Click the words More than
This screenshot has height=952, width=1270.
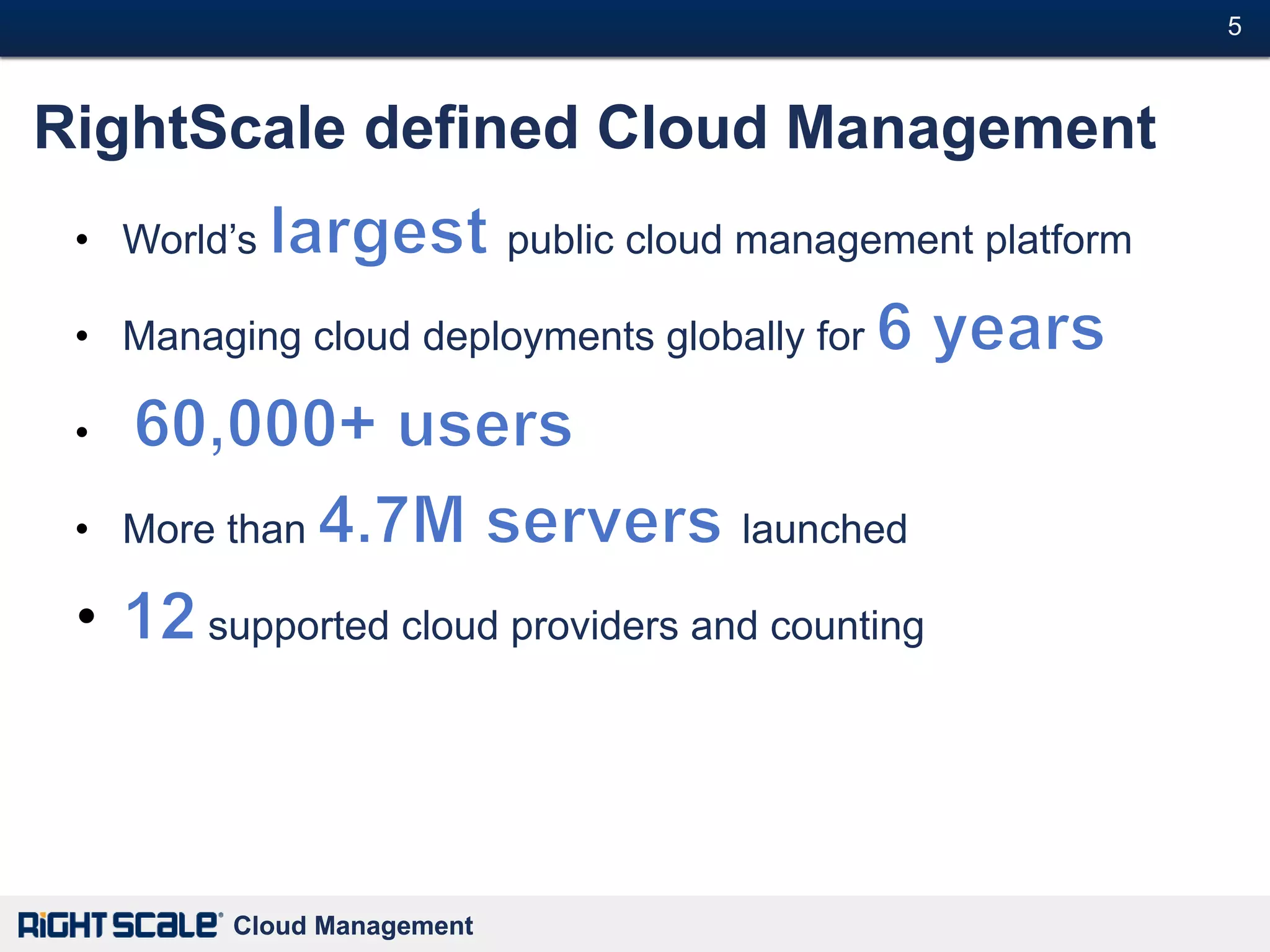(214, 529)
